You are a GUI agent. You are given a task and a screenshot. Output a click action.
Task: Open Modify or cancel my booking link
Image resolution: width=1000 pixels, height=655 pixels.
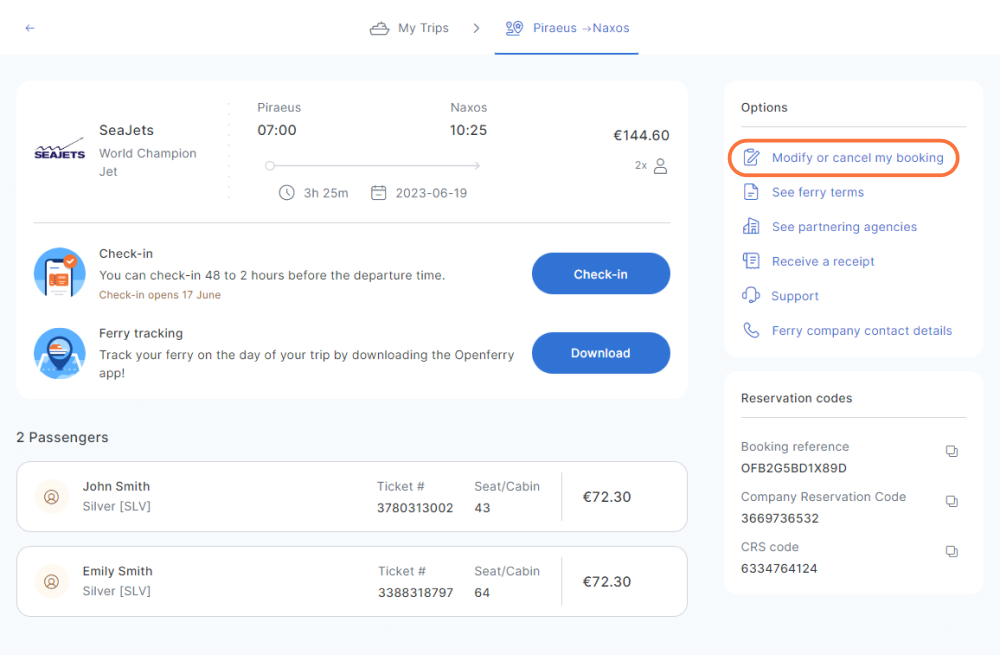[857, 158]
